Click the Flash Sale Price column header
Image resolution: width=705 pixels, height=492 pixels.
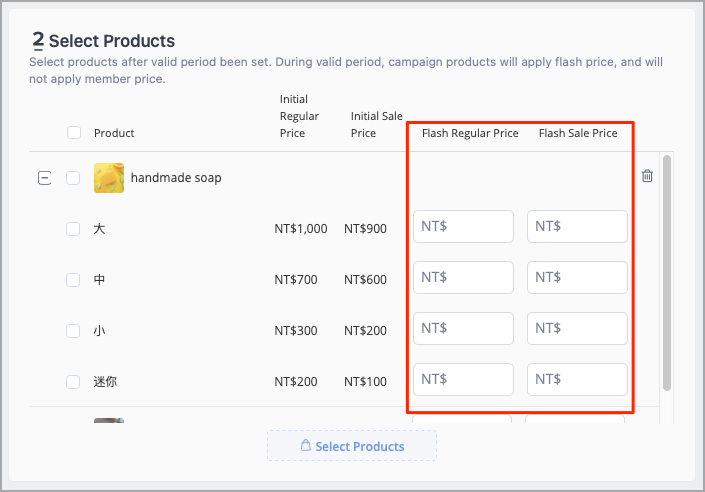tap(578, 133)
